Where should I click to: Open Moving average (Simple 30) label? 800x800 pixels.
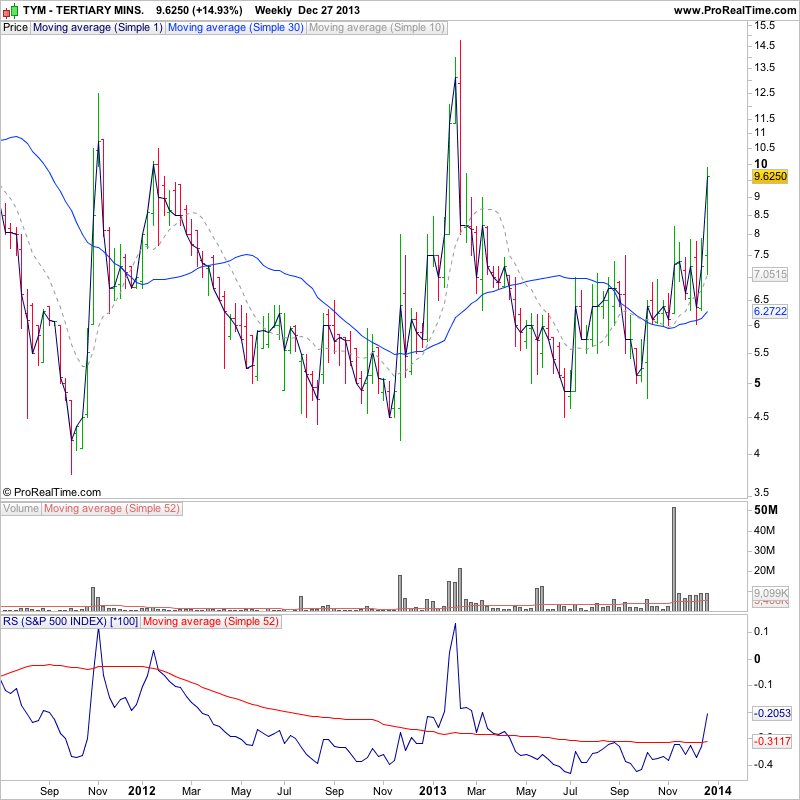pyautogui.click(x=236, y=28)
